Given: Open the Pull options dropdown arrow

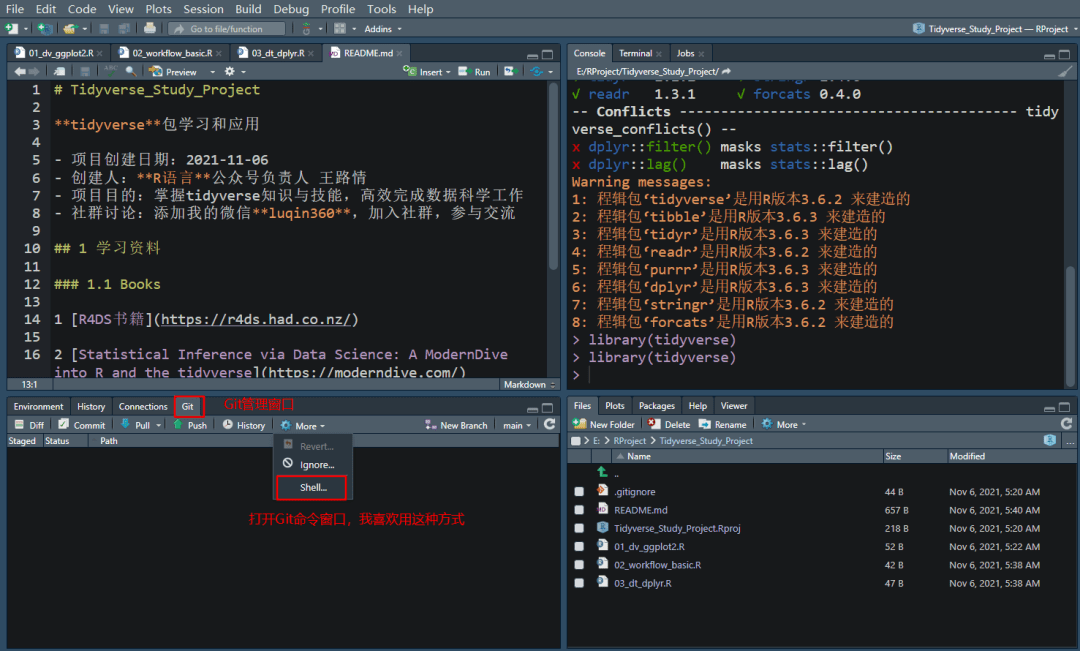Looking at the screenshot, I should click(158, 425).
